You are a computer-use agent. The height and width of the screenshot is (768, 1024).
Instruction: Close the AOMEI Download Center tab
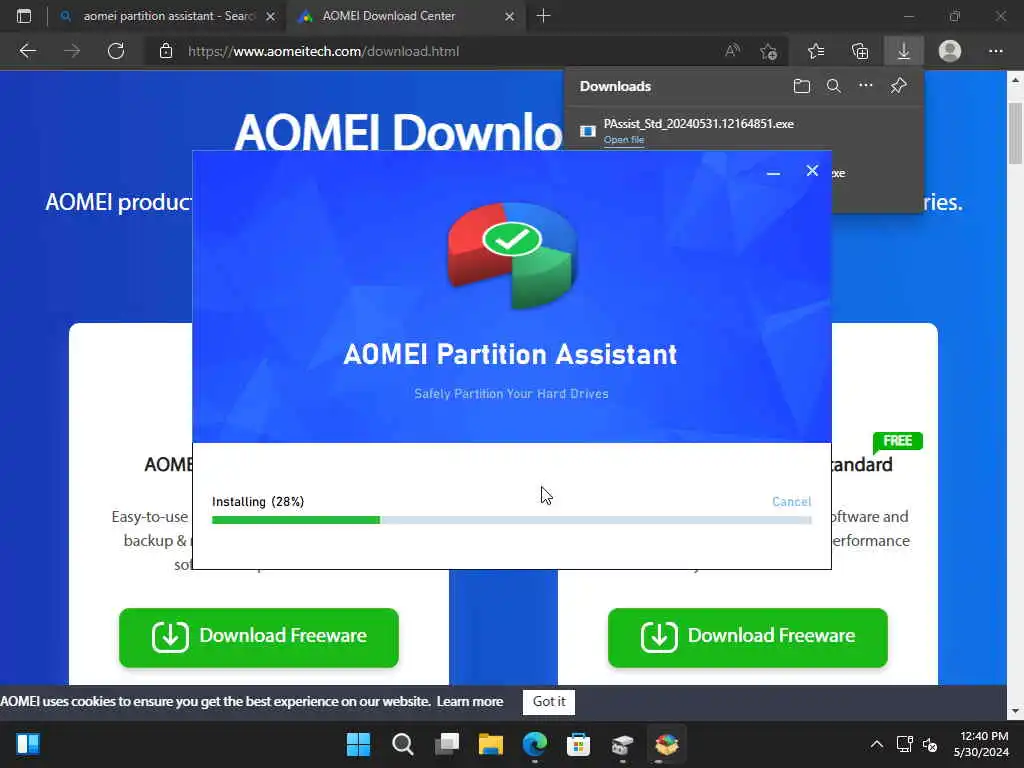click(x=509, y=16)
